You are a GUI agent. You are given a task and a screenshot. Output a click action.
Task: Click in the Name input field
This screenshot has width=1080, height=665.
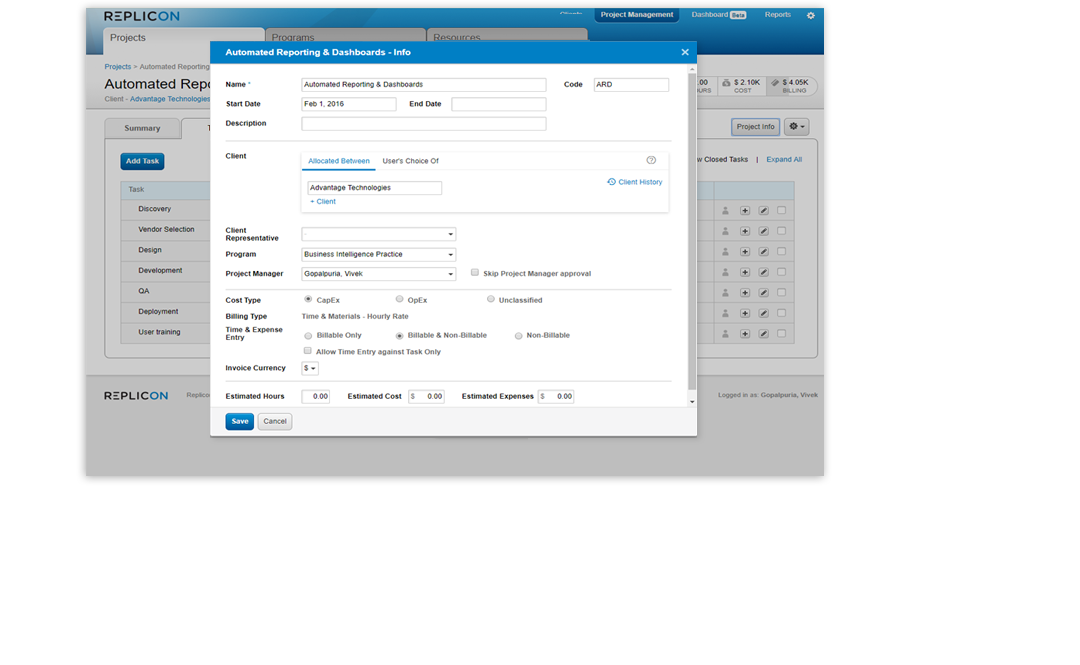click(424, 85)
